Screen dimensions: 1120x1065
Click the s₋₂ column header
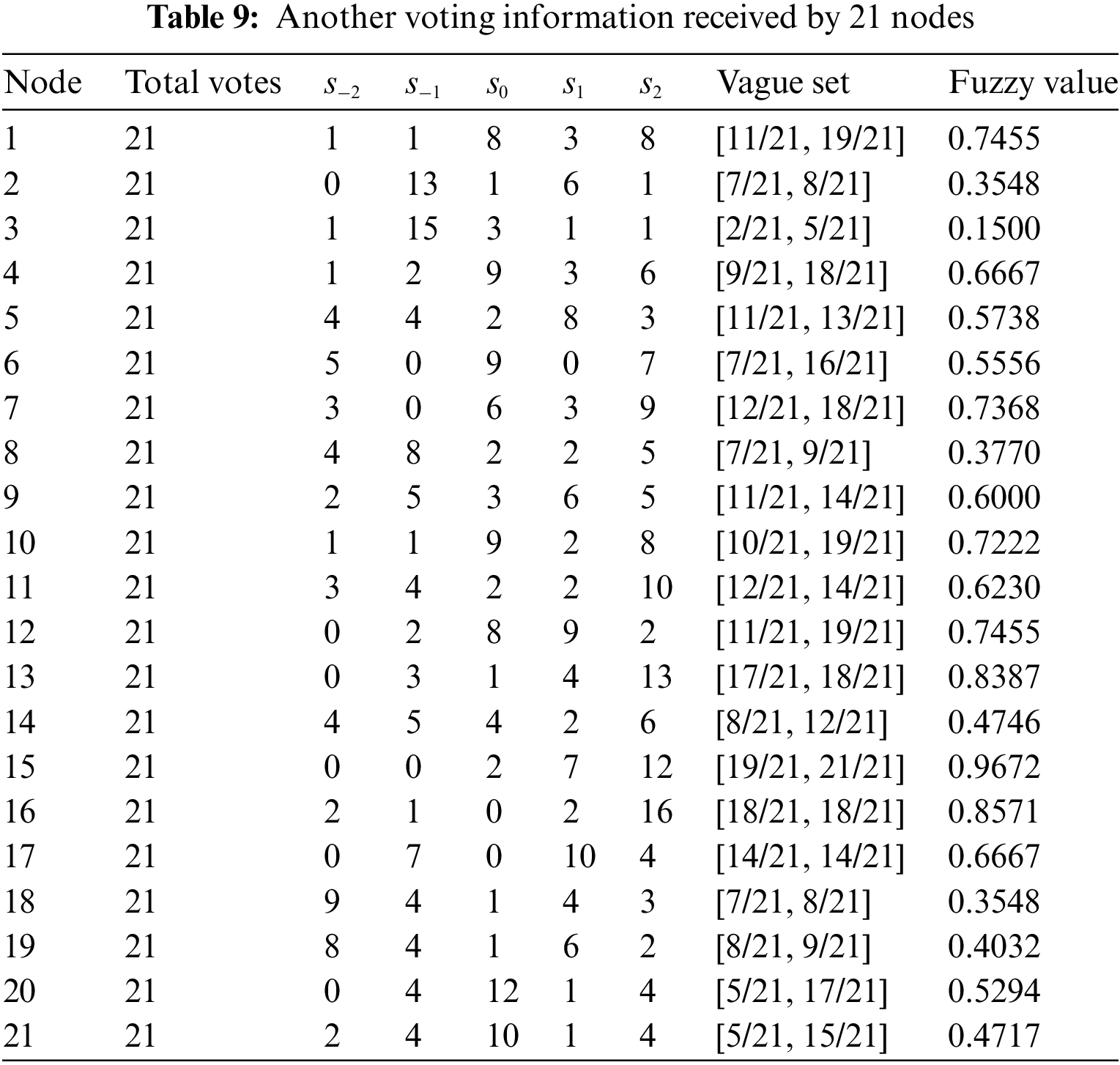coord(341,86)
